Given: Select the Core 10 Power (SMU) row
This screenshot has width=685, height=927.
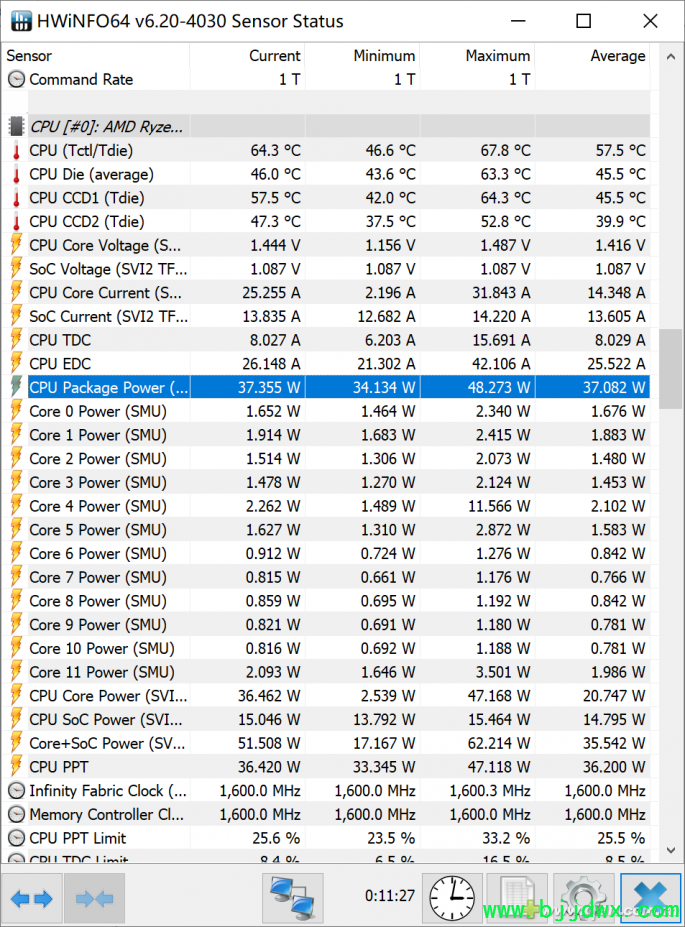Looking at the screenshot, I should tap(326, 649).
